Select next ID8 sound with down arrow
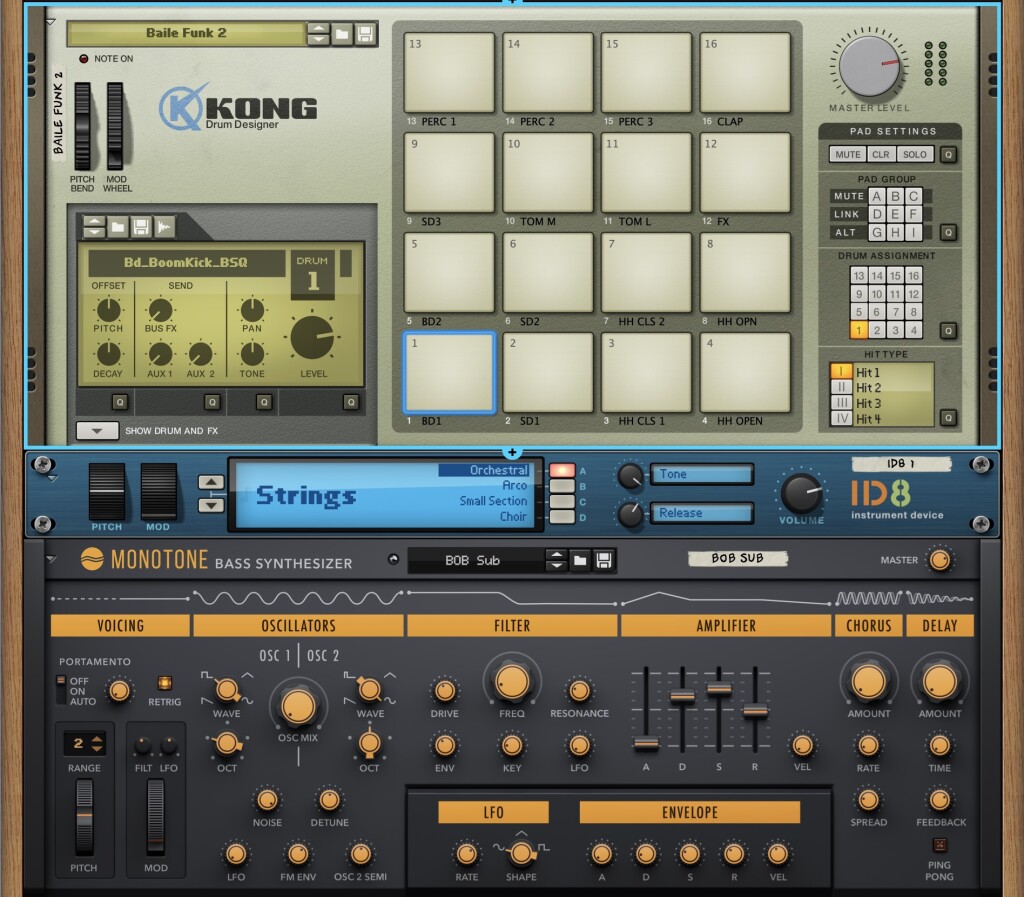Image resolution: width=1024 pixels, height=897 pixels. click(211, 505)
